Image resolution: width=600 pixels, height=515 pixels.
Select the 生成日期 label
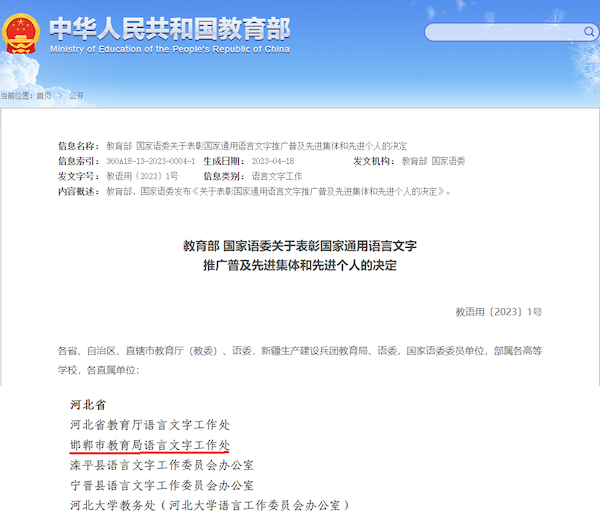[224, 161]
